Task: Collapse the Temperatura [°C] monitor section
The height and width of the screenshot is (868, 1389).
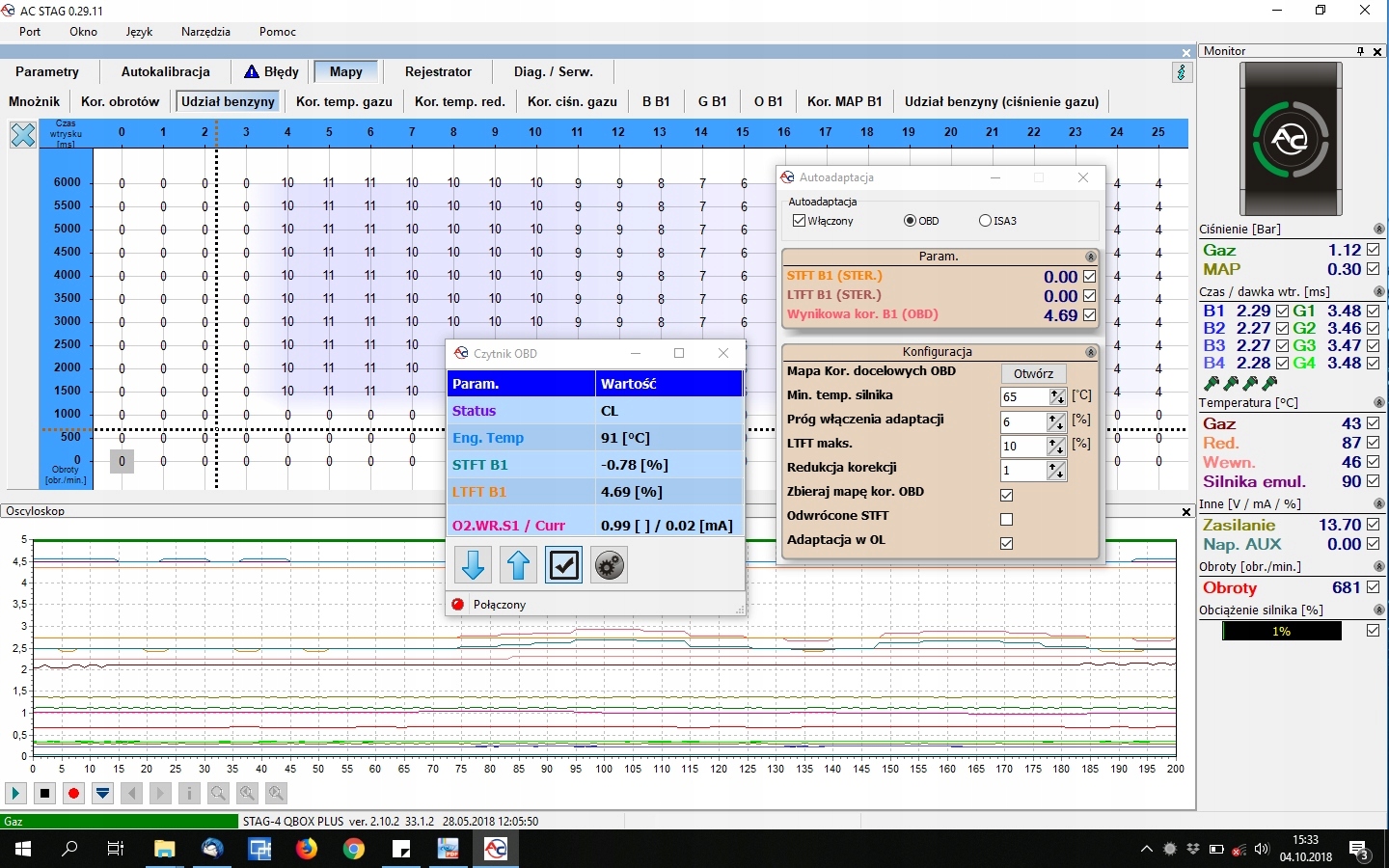Action: click(x=1378, y=403)
